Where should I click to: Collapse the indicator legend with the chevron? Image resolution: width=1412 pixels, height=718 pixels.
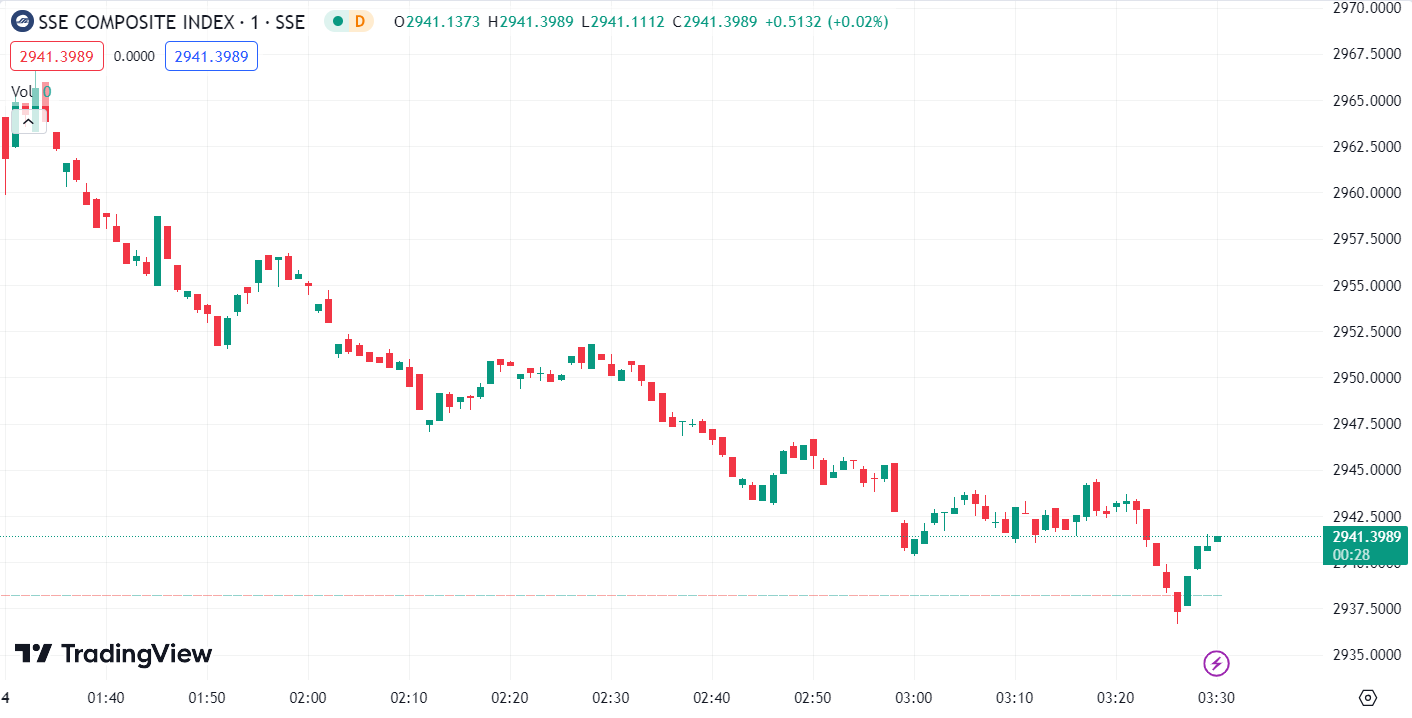[28, 121]
